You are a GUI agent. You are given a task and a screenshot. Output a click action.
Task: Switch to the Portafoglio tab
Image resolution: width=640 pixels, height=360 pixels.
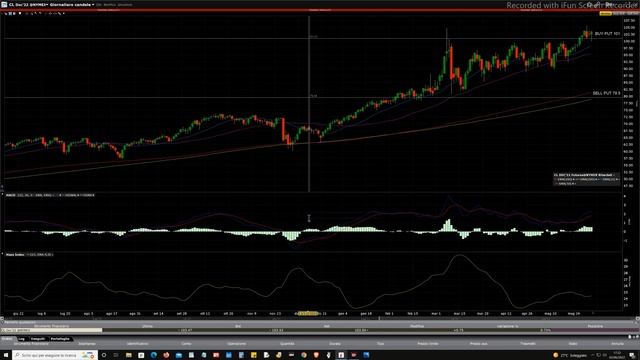pyautogui.click(x=60, y=339)
